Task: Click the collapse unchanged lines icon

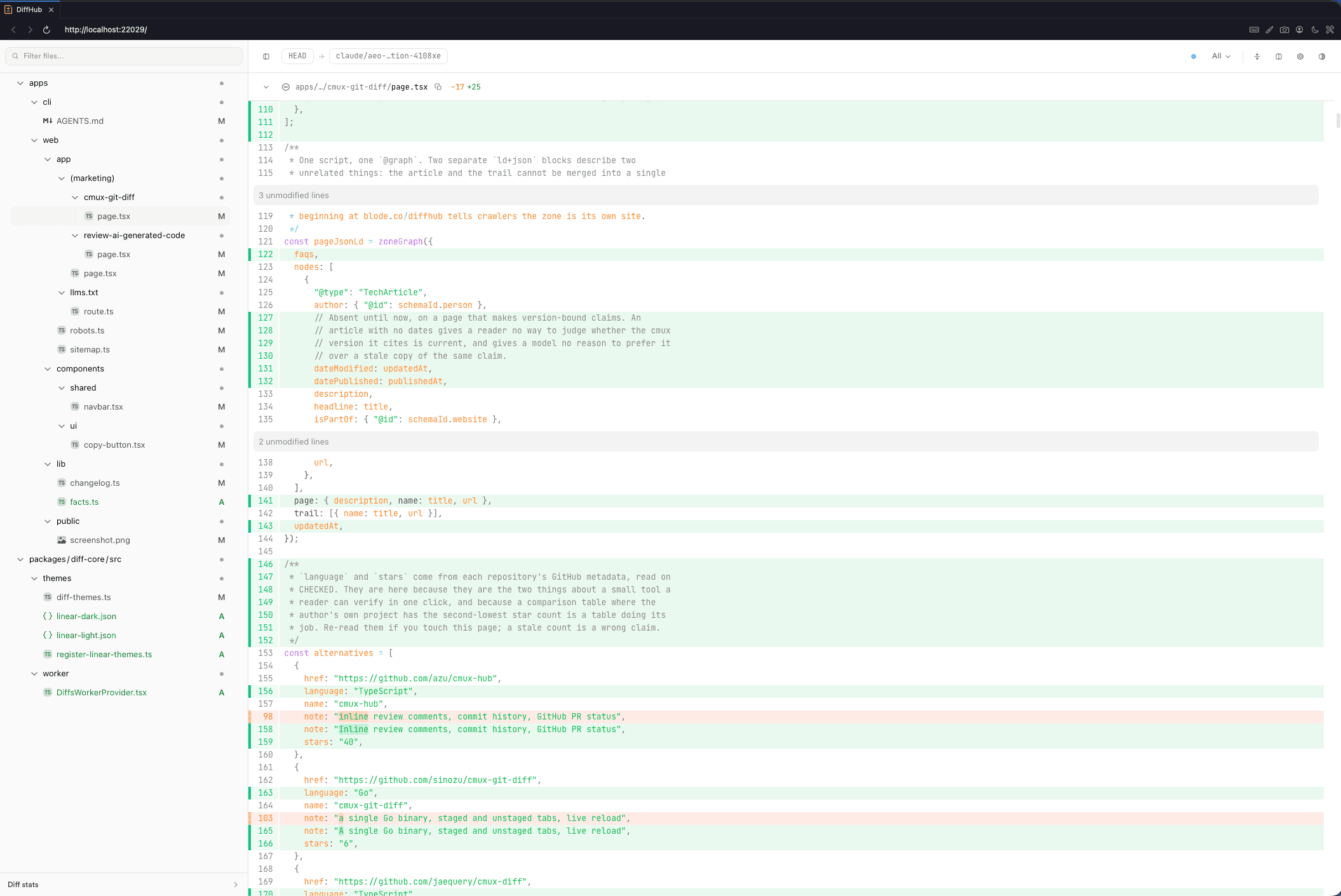Action: coord(1257,57)
